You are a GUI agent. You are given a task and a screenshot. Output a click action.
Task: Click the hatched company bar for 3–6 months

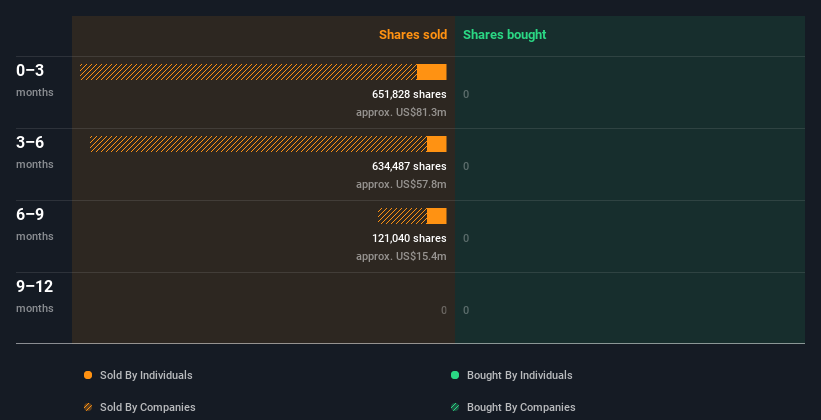pyautogui.click(x=258, y=144)
